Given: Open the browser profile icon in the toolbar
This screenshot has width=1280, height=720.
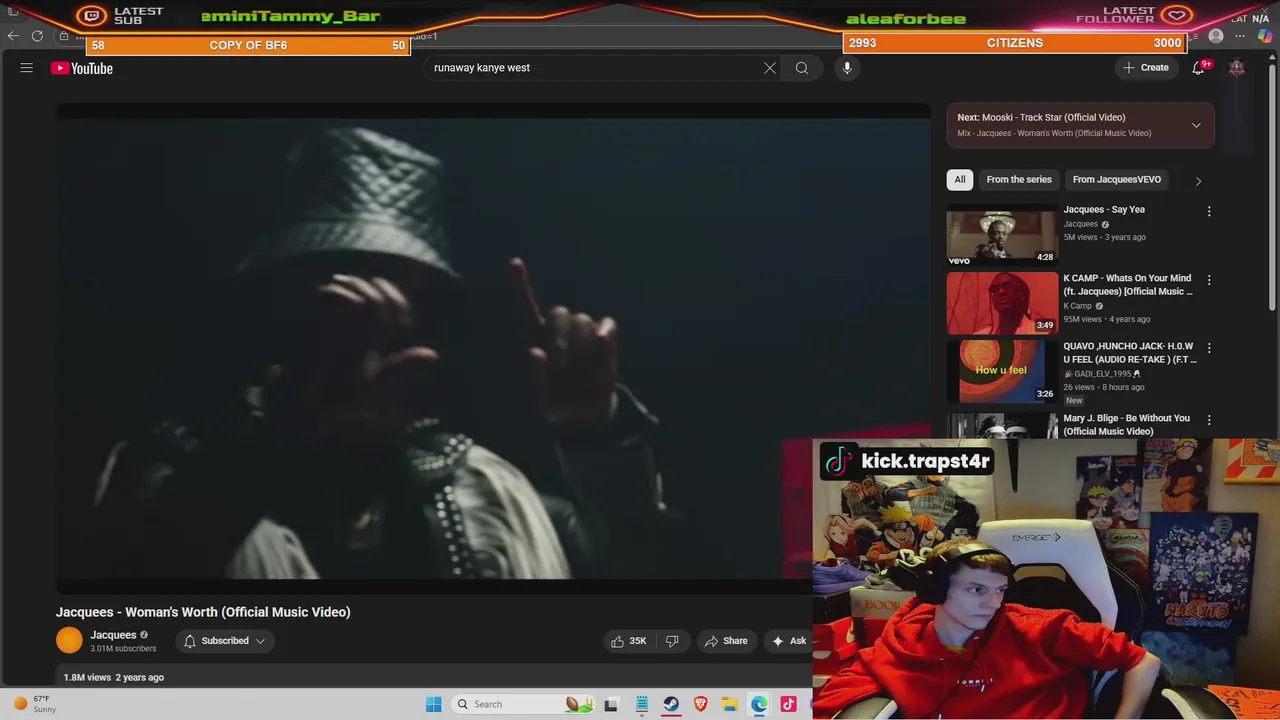Looking at the screenshot, I should pos(1216,36).
